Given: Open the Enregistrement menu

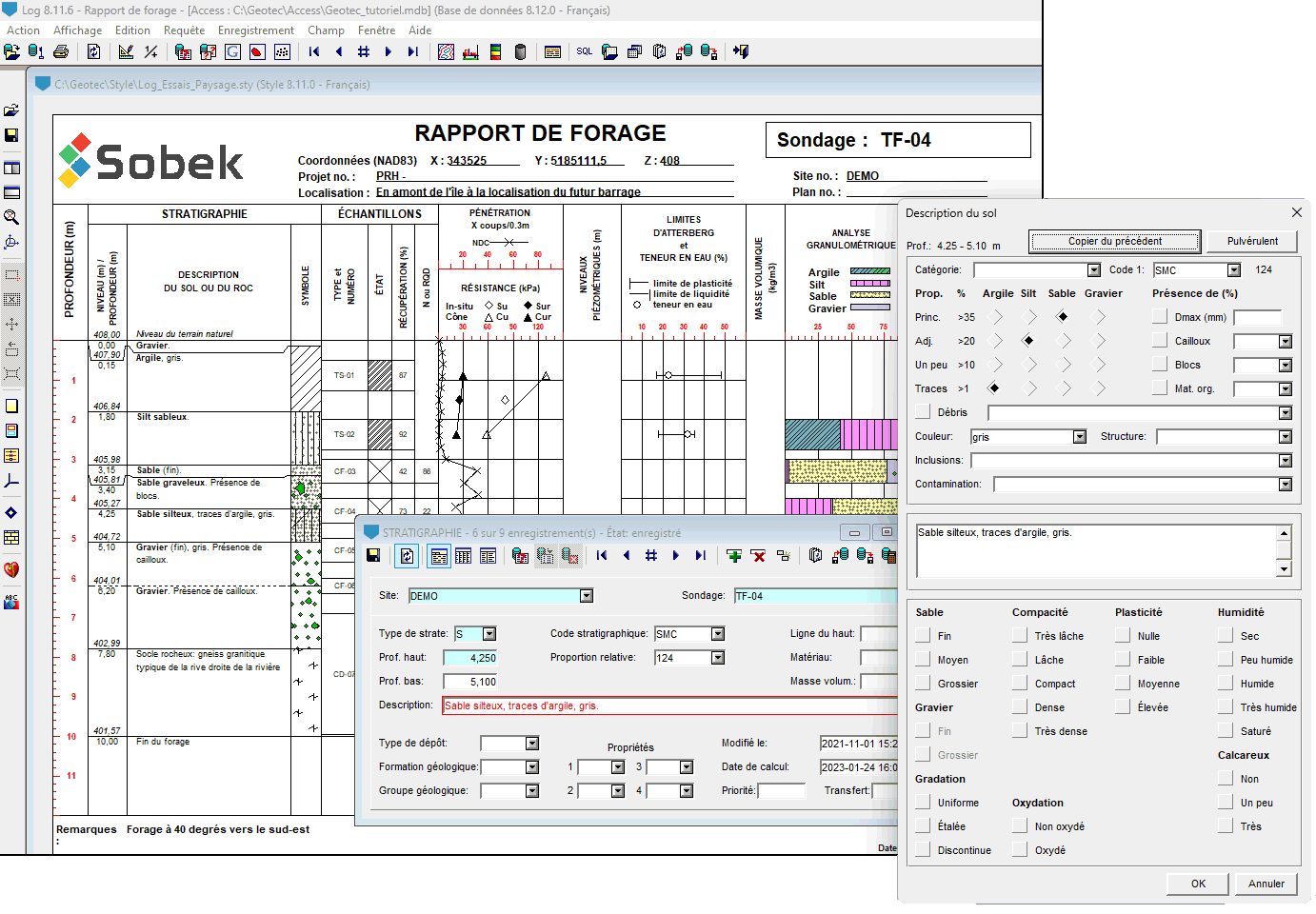Looking at the screenshot, I should point(256,30).
